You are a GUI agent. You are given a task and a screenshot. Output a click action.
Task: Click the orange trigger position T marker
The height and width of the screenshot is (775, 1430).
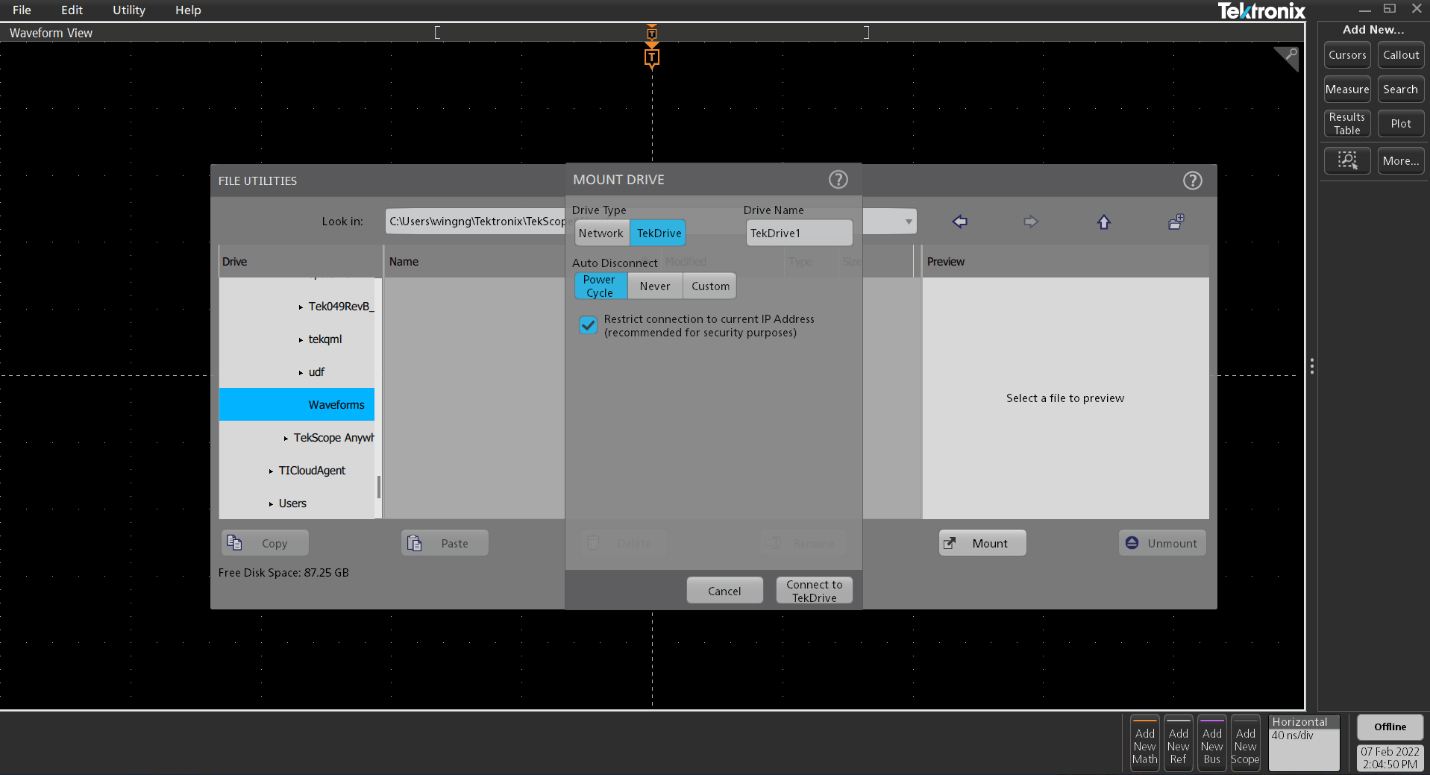pos(652,58)
